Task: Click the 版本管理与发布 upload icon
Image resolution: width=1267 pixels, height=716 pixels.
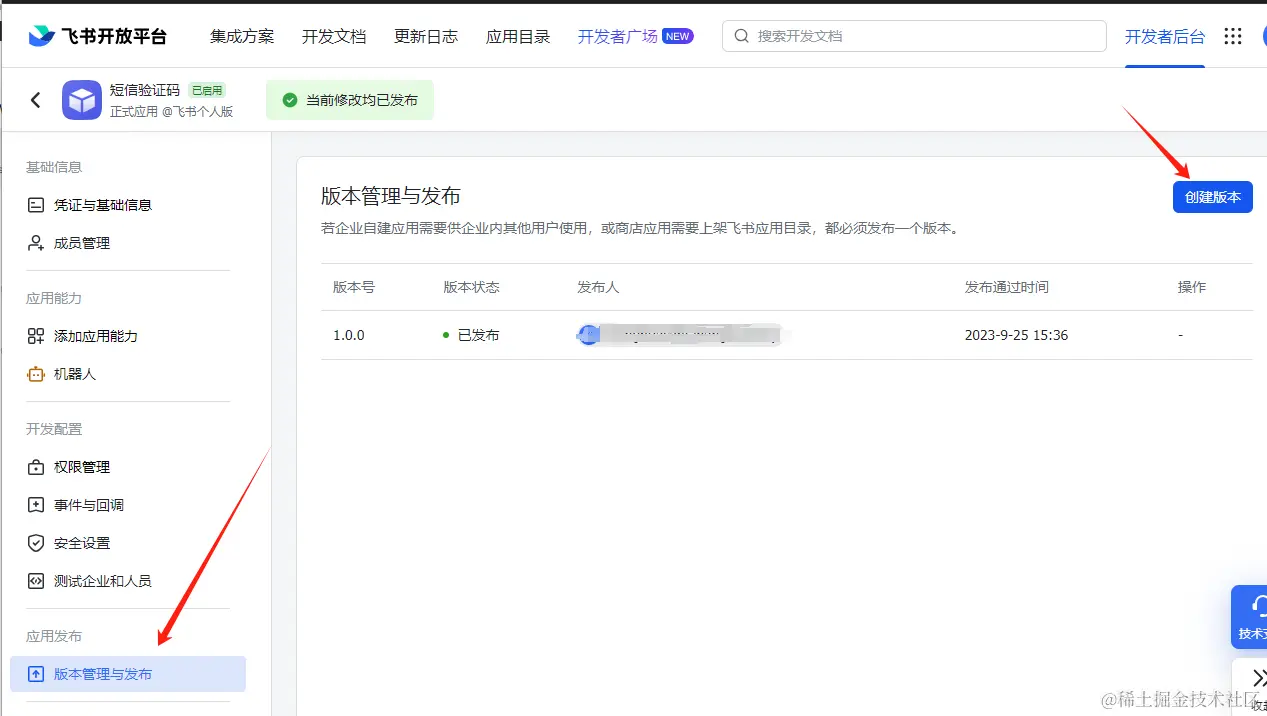Action: 36,674
